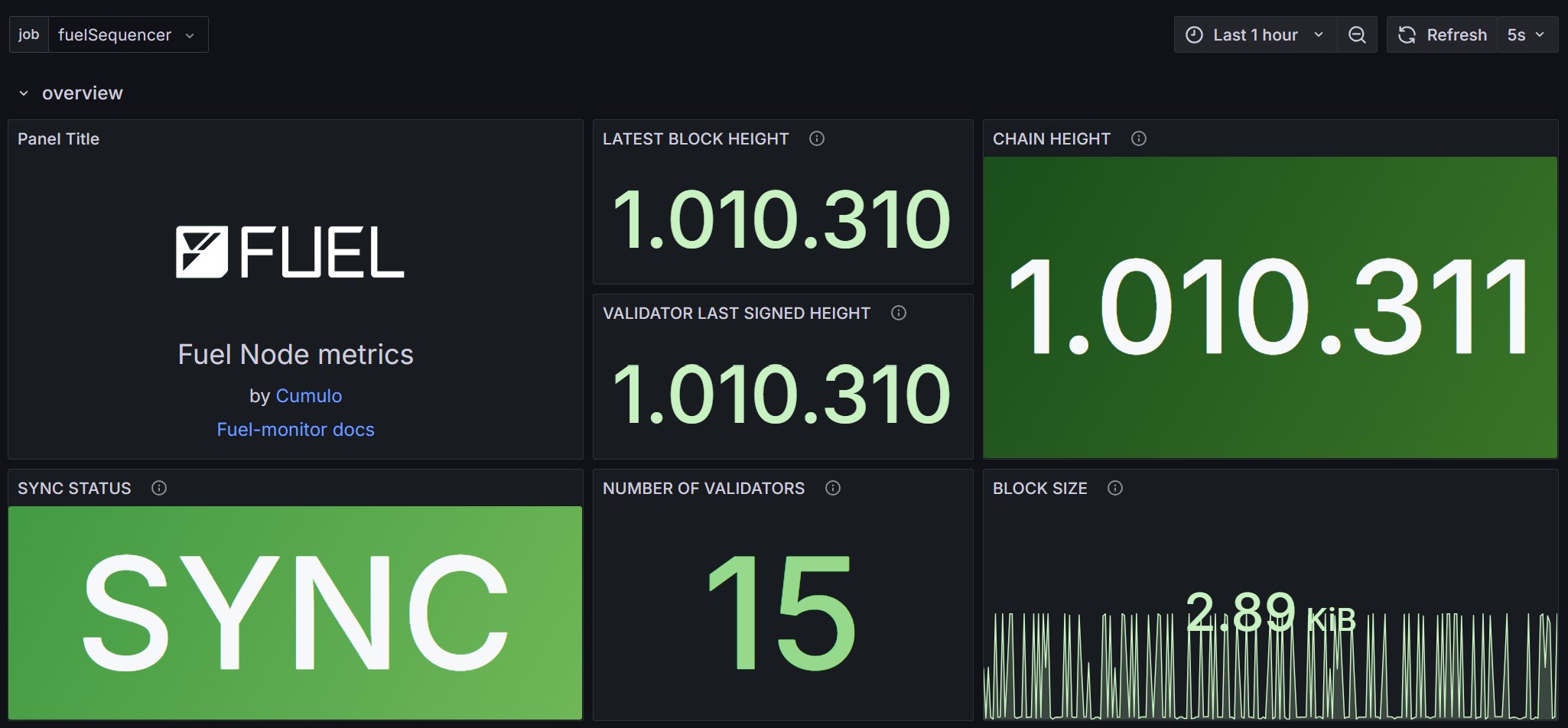The image size is (1568, 728).
Task: Collapse the overview row
Action: (x=24, y=93)
